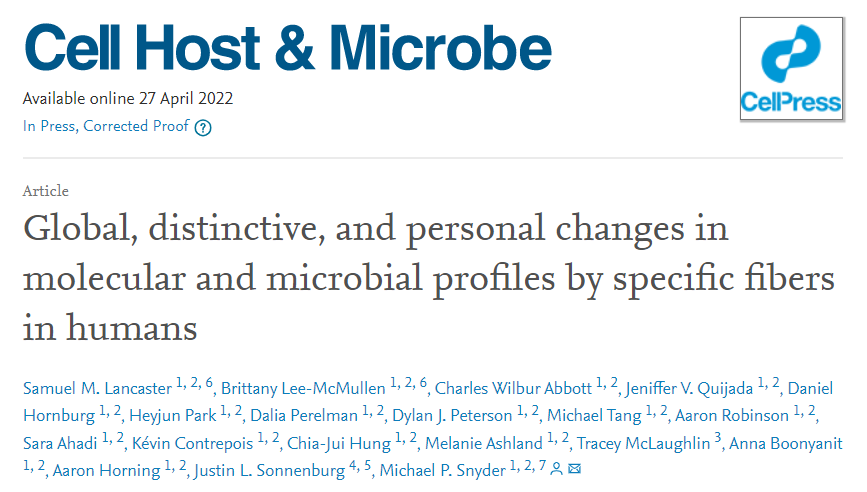
Task: Open author Michael Tang
Action: pyautogui.click(x=594, y=416)
